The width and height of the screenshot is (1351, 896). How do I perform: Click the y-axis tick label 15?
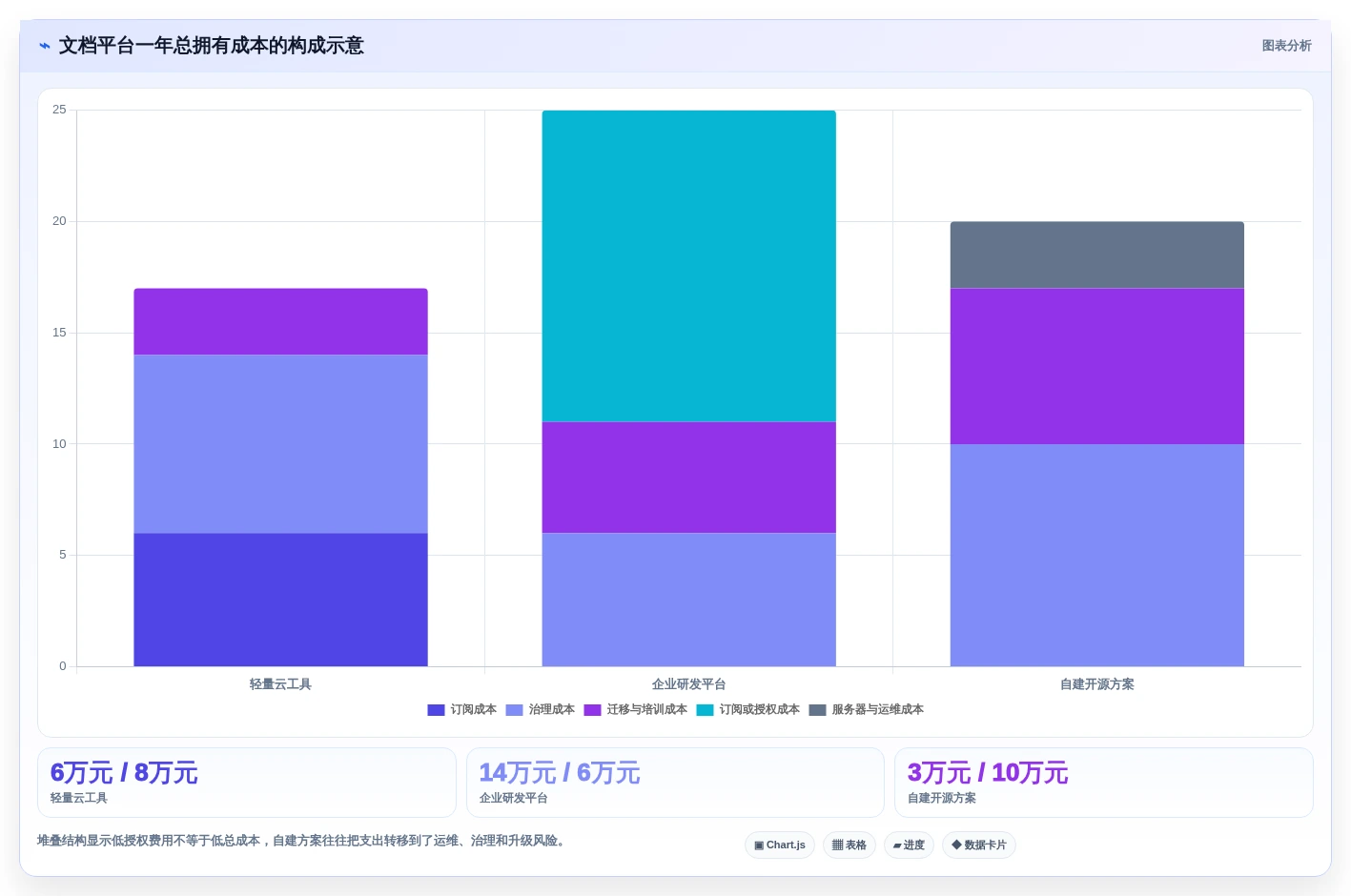point(60,333)
